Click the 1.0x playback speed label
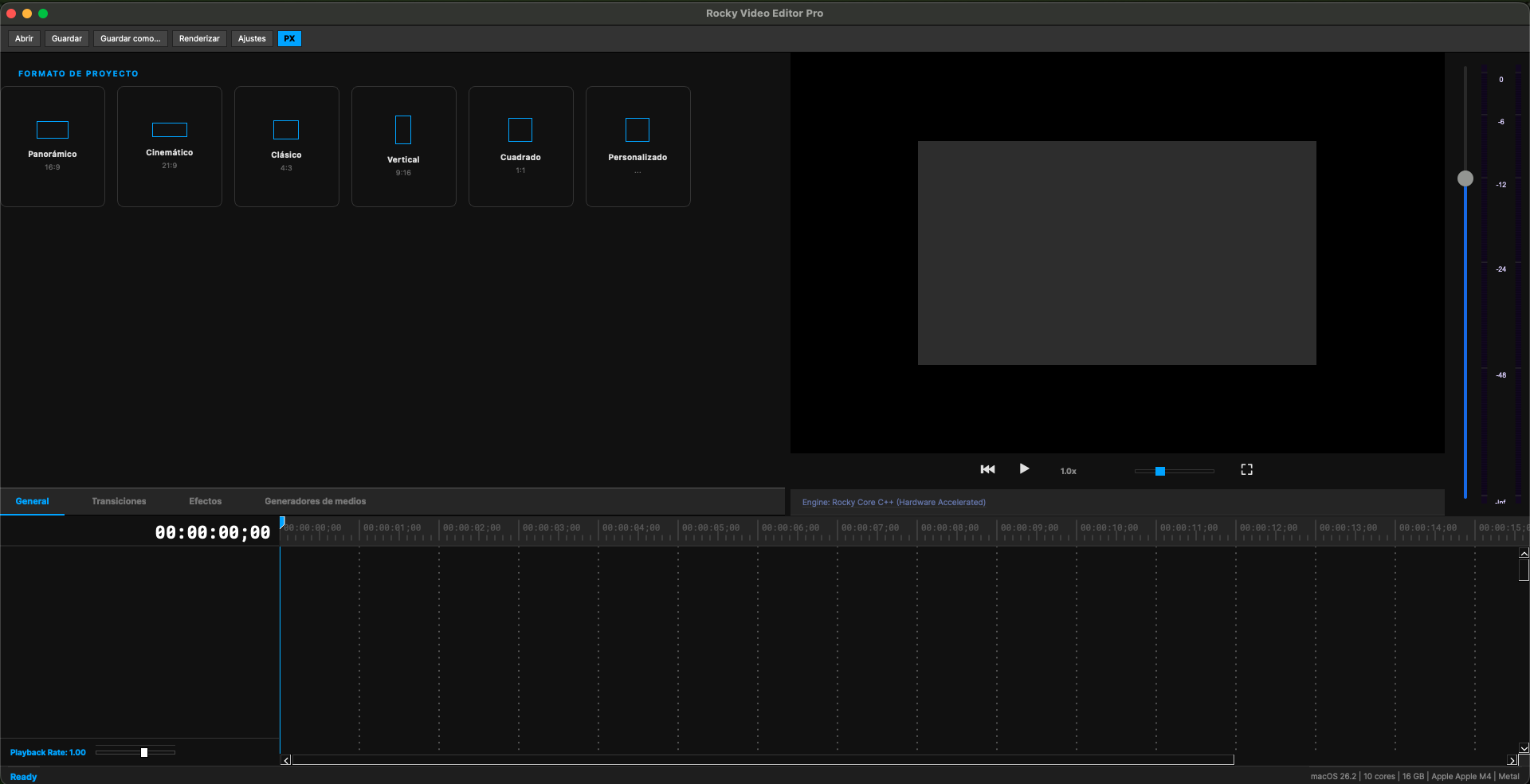1530x784 pixels. point(1069,471)
